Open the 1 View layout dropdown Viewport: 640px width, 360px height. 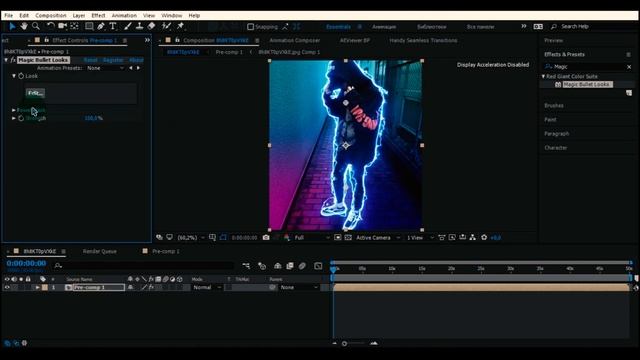(420, 238)
